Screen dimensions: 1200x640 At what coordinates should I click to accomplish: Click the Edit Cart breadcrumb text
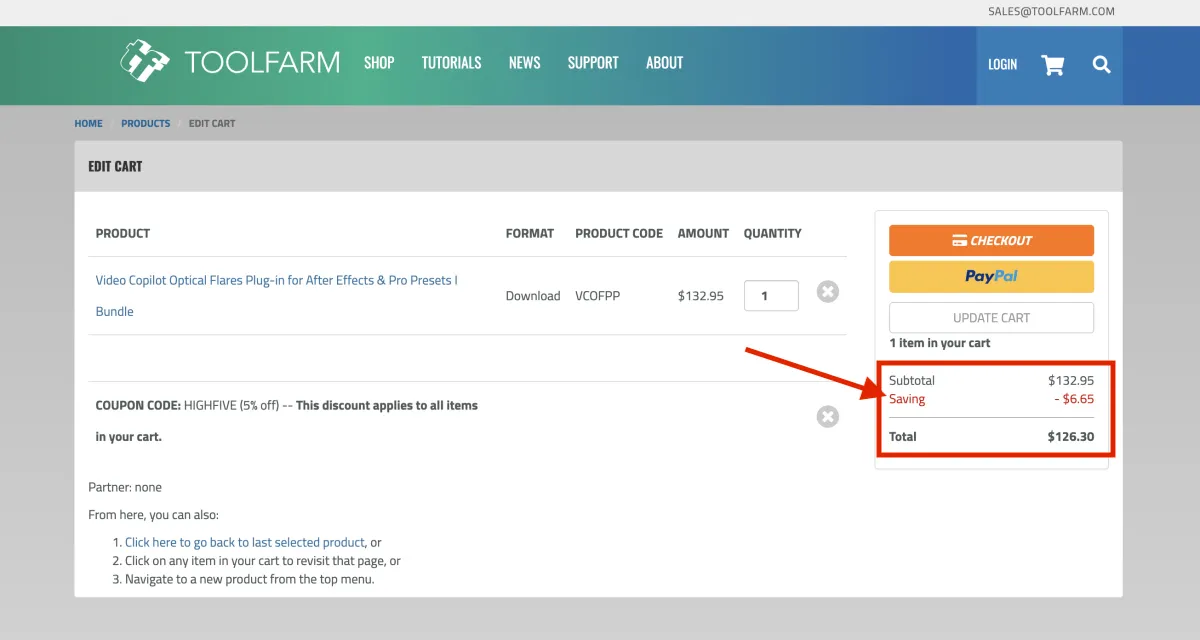point(212,124)
